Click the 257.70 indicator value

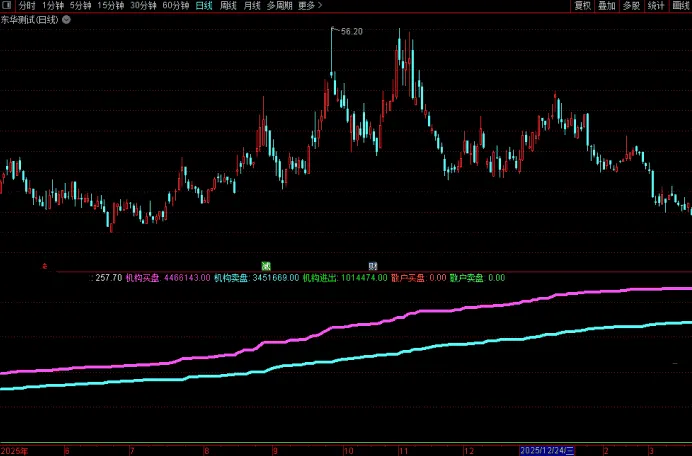tap(109, 278)
